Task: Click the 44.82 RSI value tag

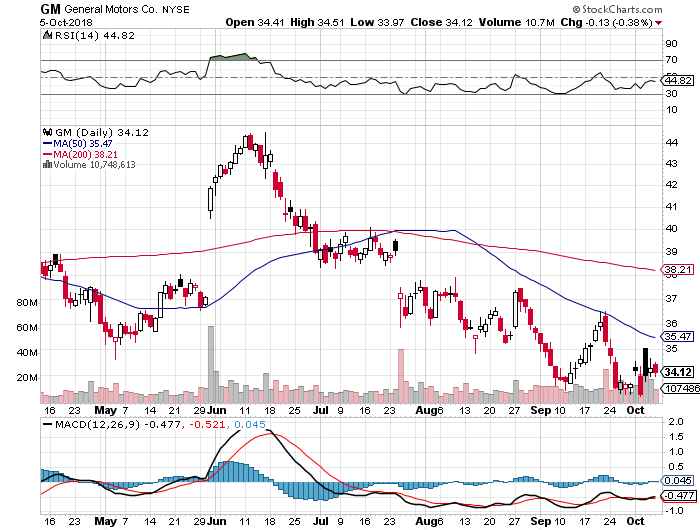Action: click(676, 80)
